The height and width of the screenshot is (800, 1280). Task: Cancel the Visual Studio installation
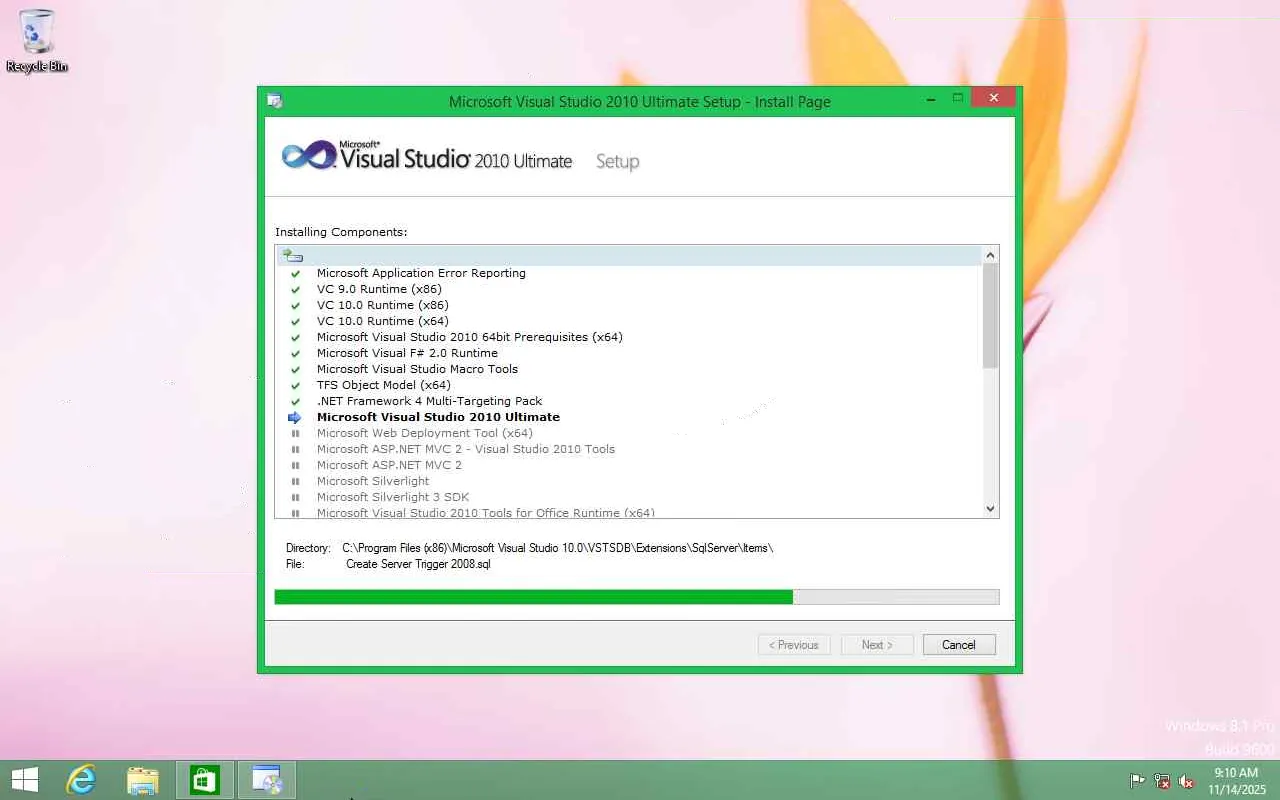pyautogui.click(x=959, y=645)
